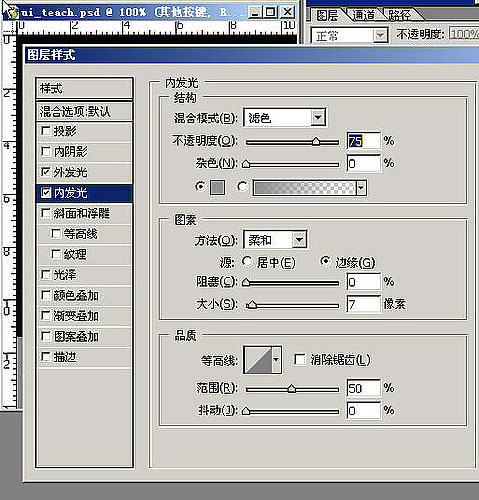Switch to the 路径 paths tab
This screenshot has width=479, height=500.
click(x=399, y=15)
